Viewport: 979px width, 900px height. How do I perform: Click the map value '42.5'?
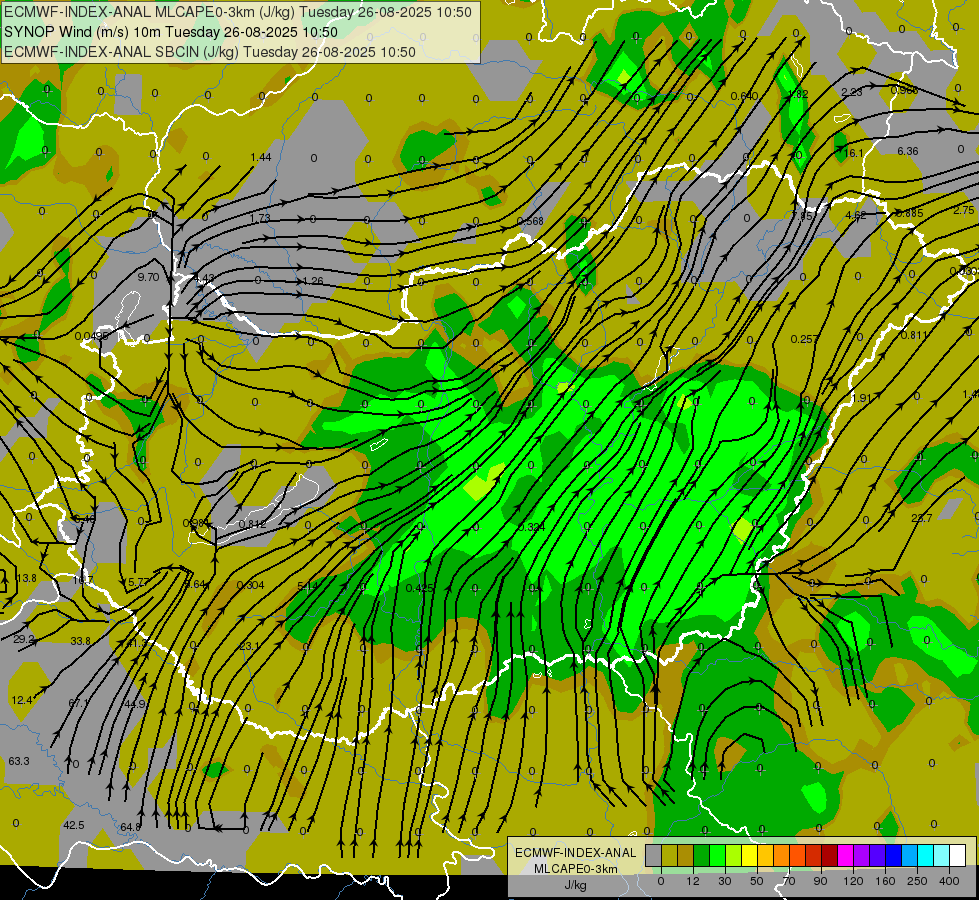(74, 825)
